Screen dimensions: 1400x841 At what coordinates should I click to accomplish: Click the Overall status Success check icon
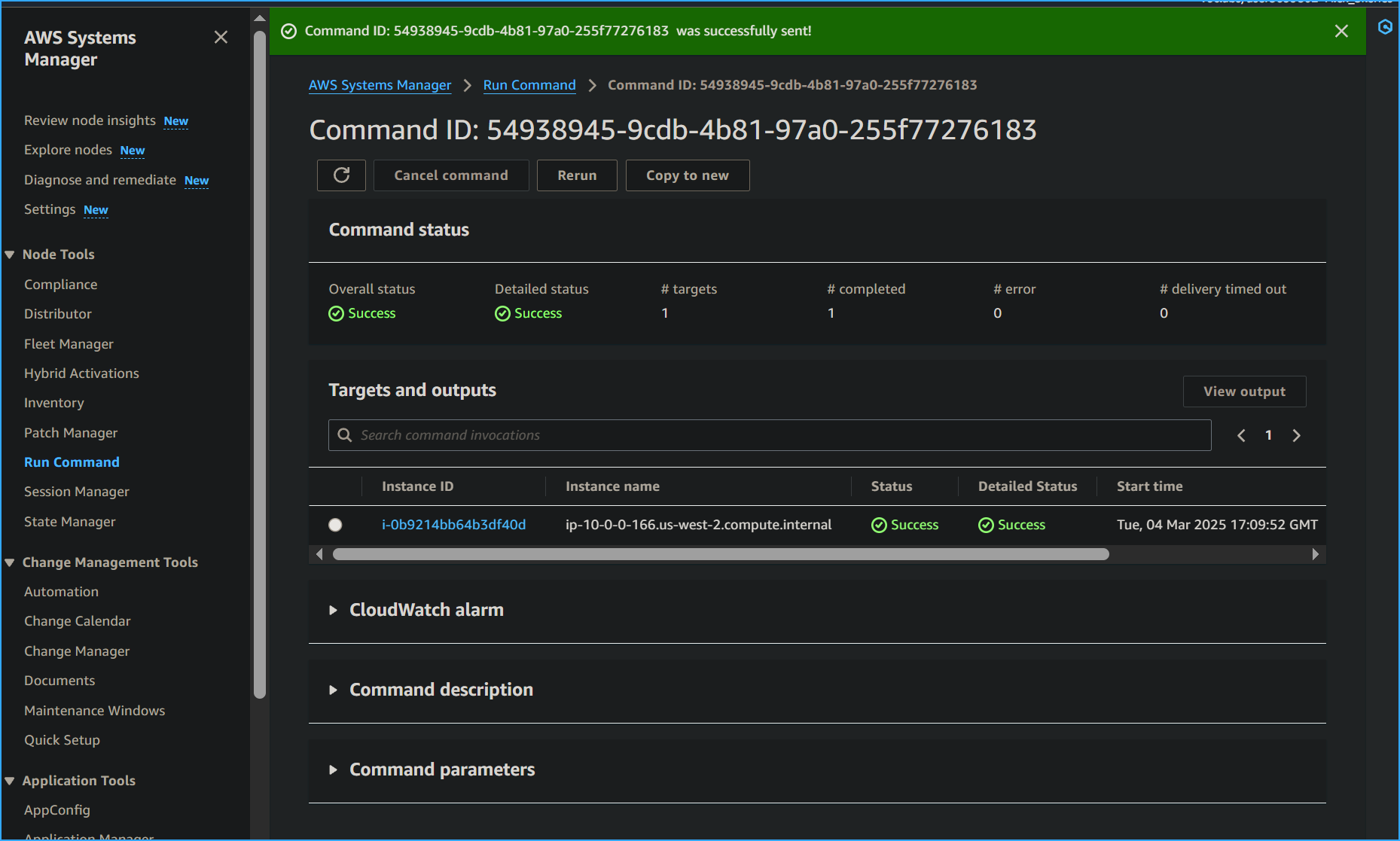point(336,313)
